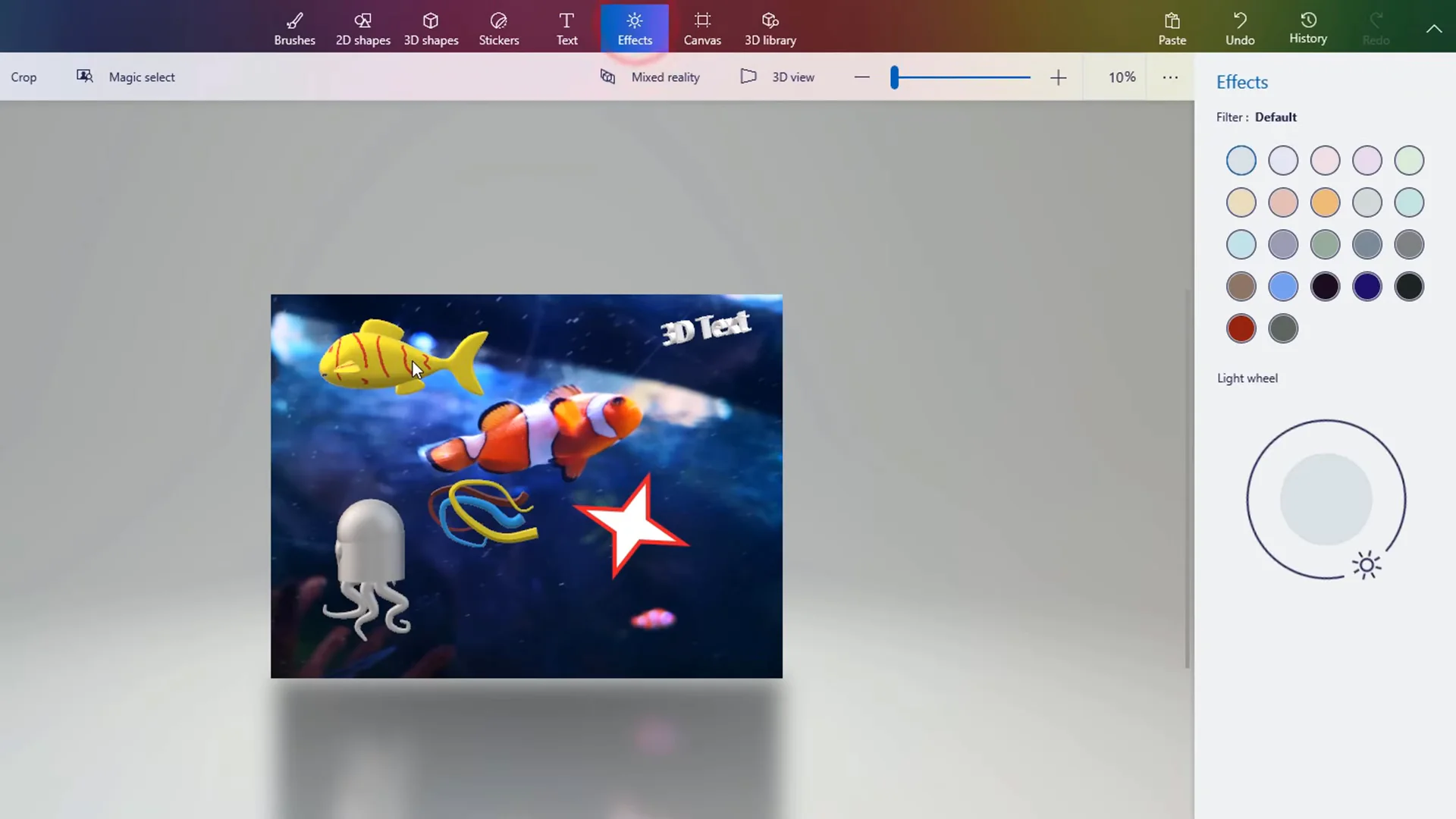Apply the bright blue filter swatch
The height and width of the screenshot is (819, 1456).
point(1283,287)
